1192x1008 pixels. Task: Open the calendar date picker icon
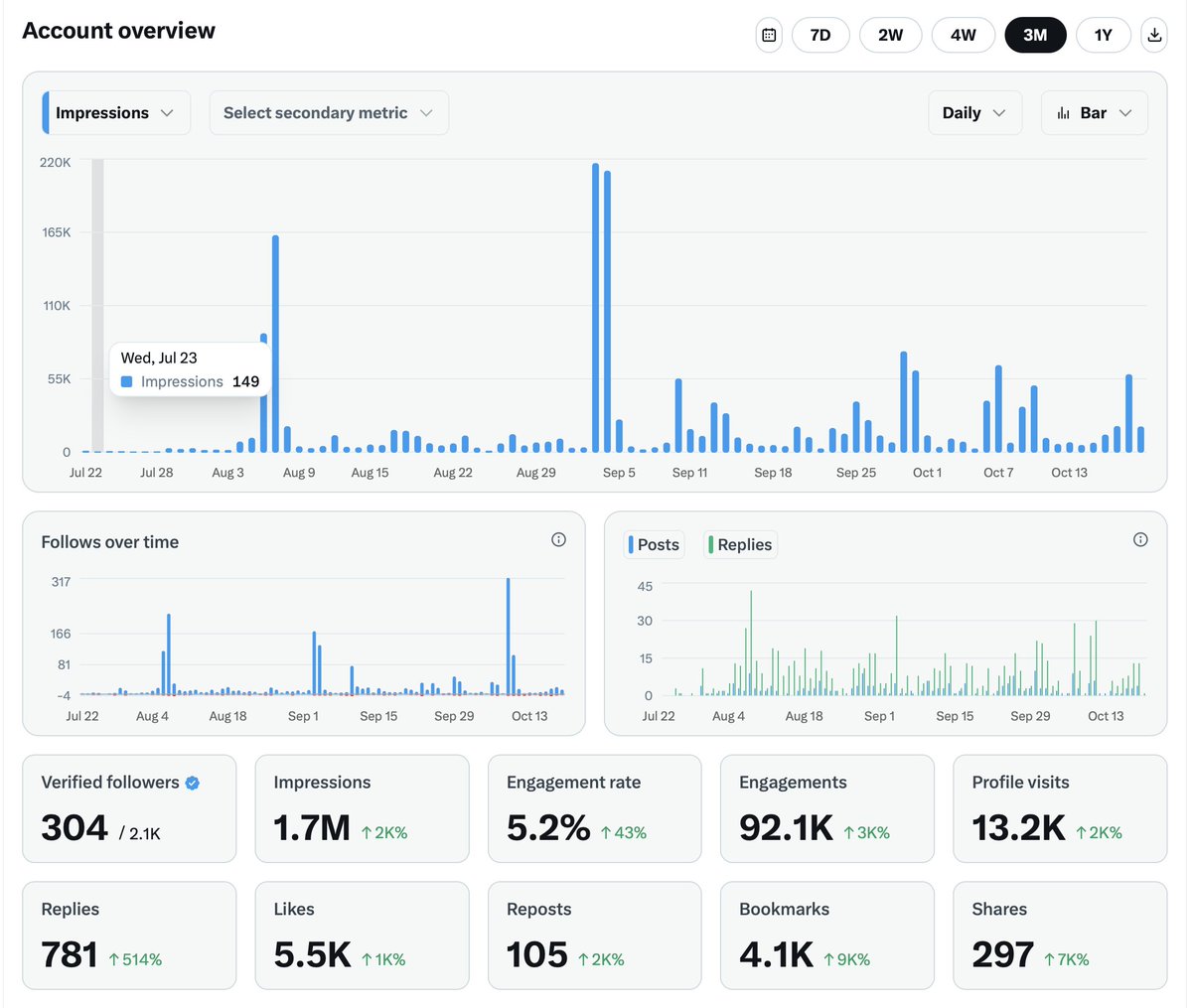[769, 35]
